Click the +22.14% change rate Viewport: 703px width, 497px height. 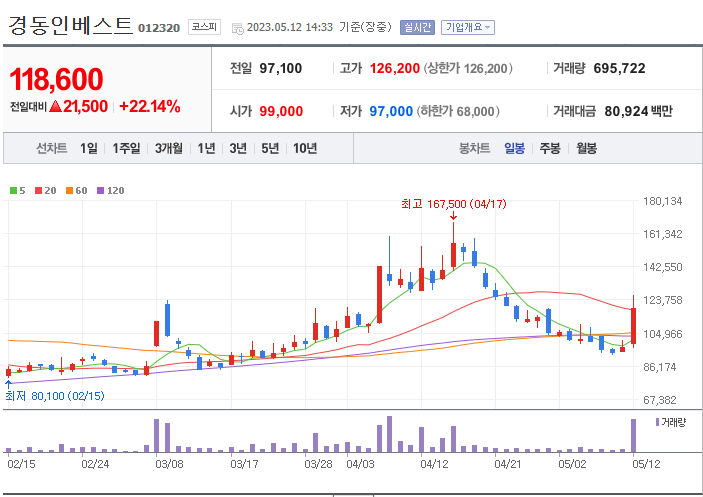click(x=150, y=107)
